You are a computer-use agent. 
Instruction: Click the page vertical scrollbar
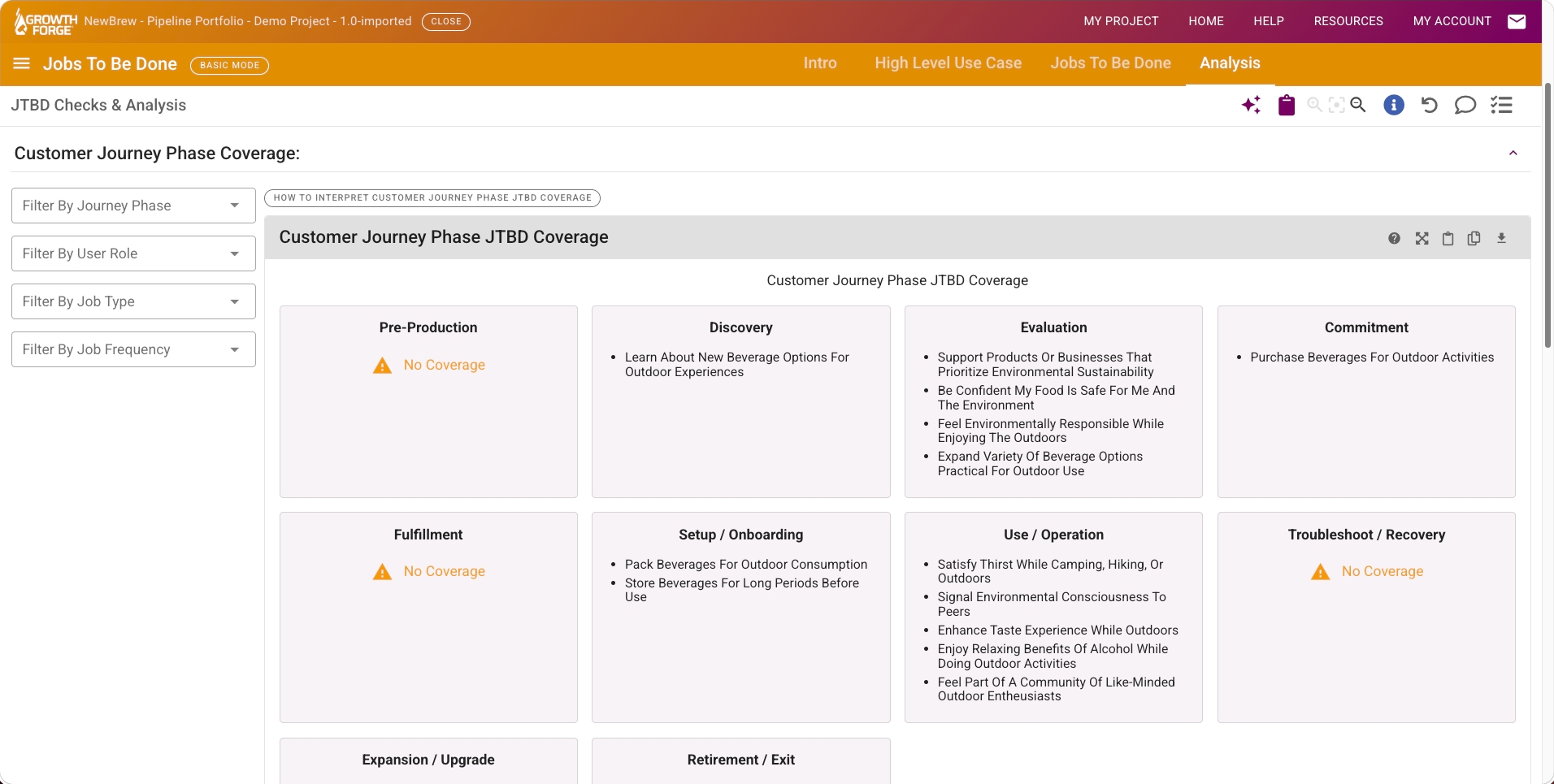[1548, 215]
